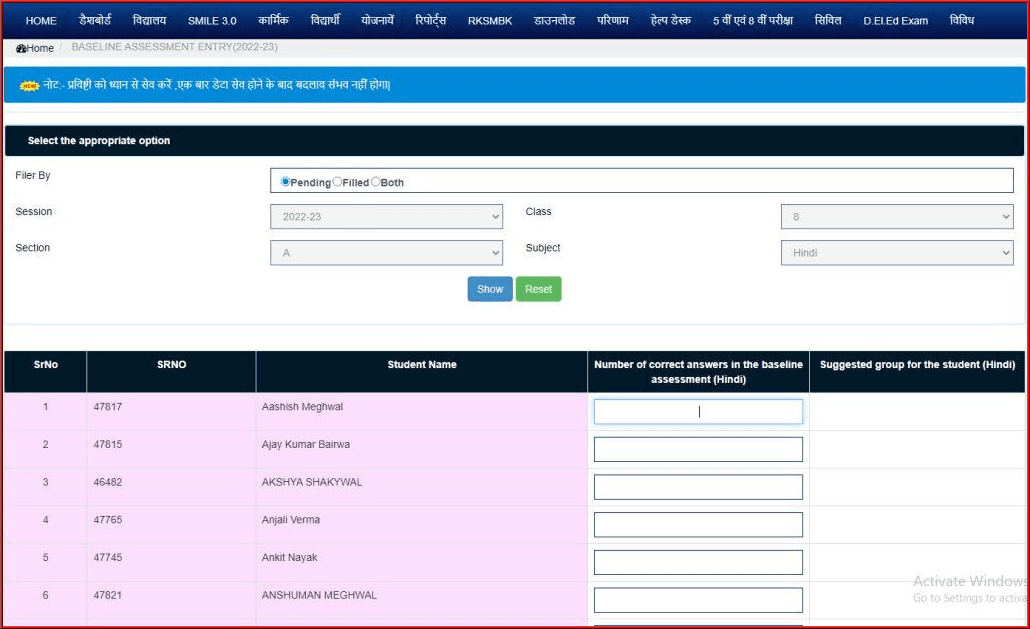Click SRNO value 47815
Screen dimensions: 1030x629
pyautogui.click(x=108, y=445)
